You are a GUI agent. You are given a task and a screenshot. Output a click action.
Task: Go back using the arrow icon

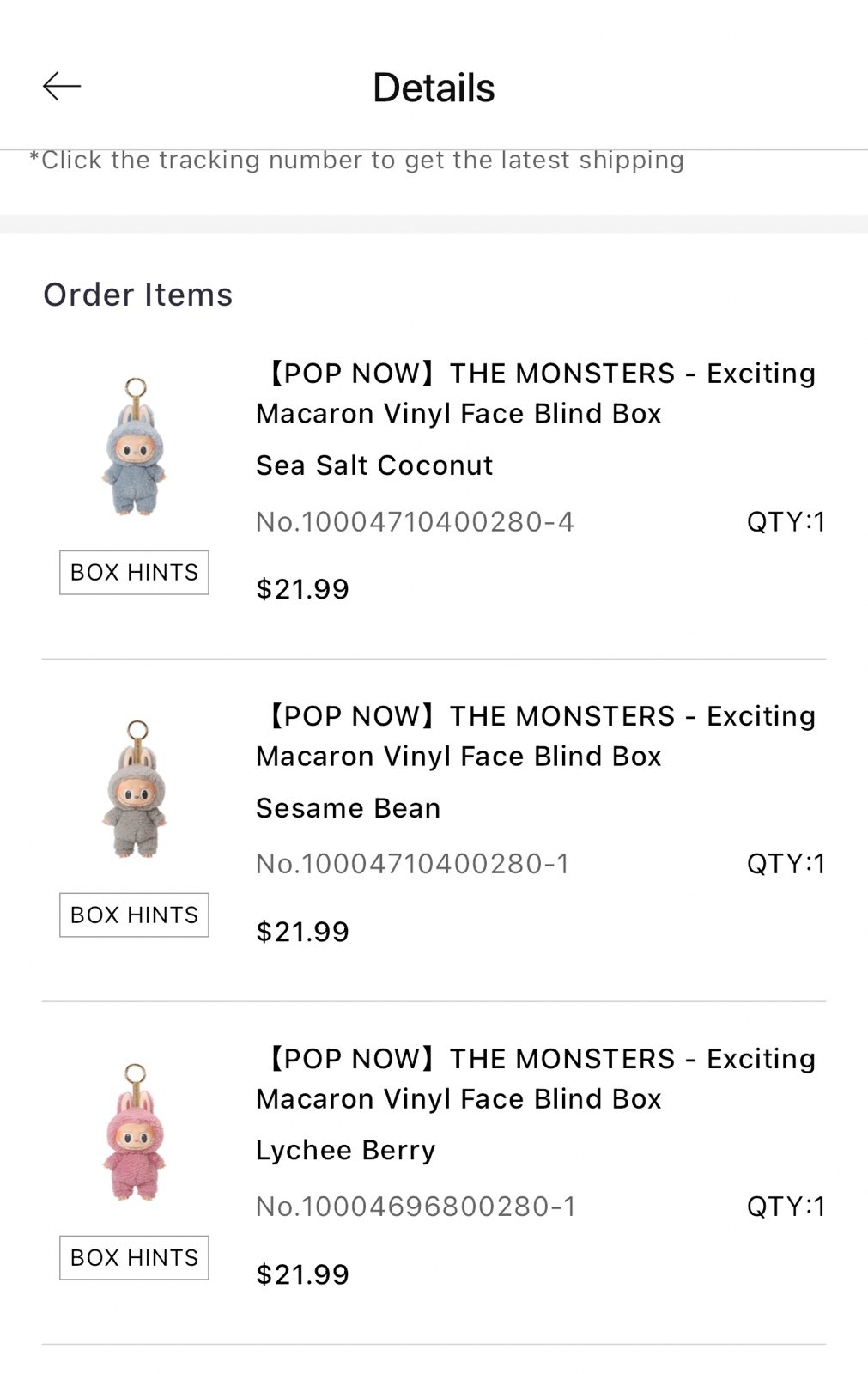click(62, 86)
